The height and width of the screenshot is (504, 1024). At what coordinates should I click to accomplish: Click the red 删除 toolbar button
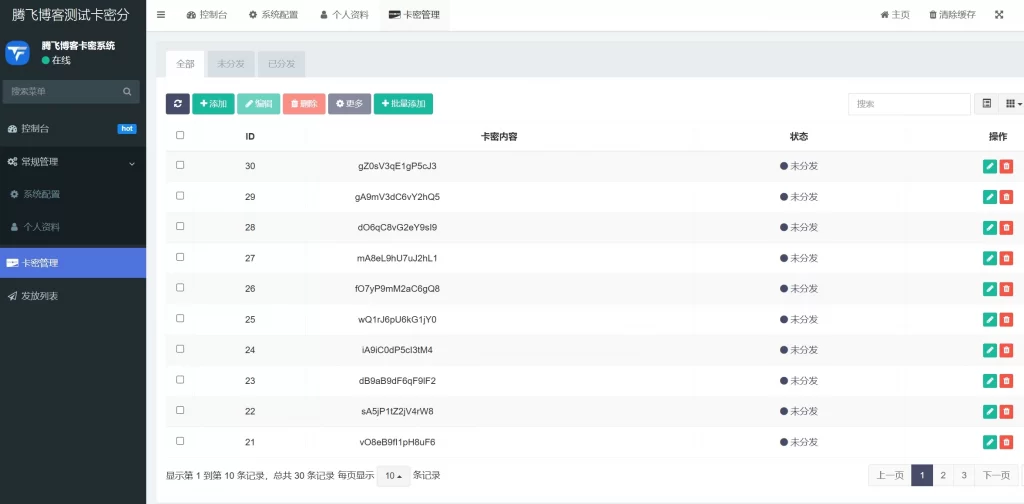coord(304,104)
